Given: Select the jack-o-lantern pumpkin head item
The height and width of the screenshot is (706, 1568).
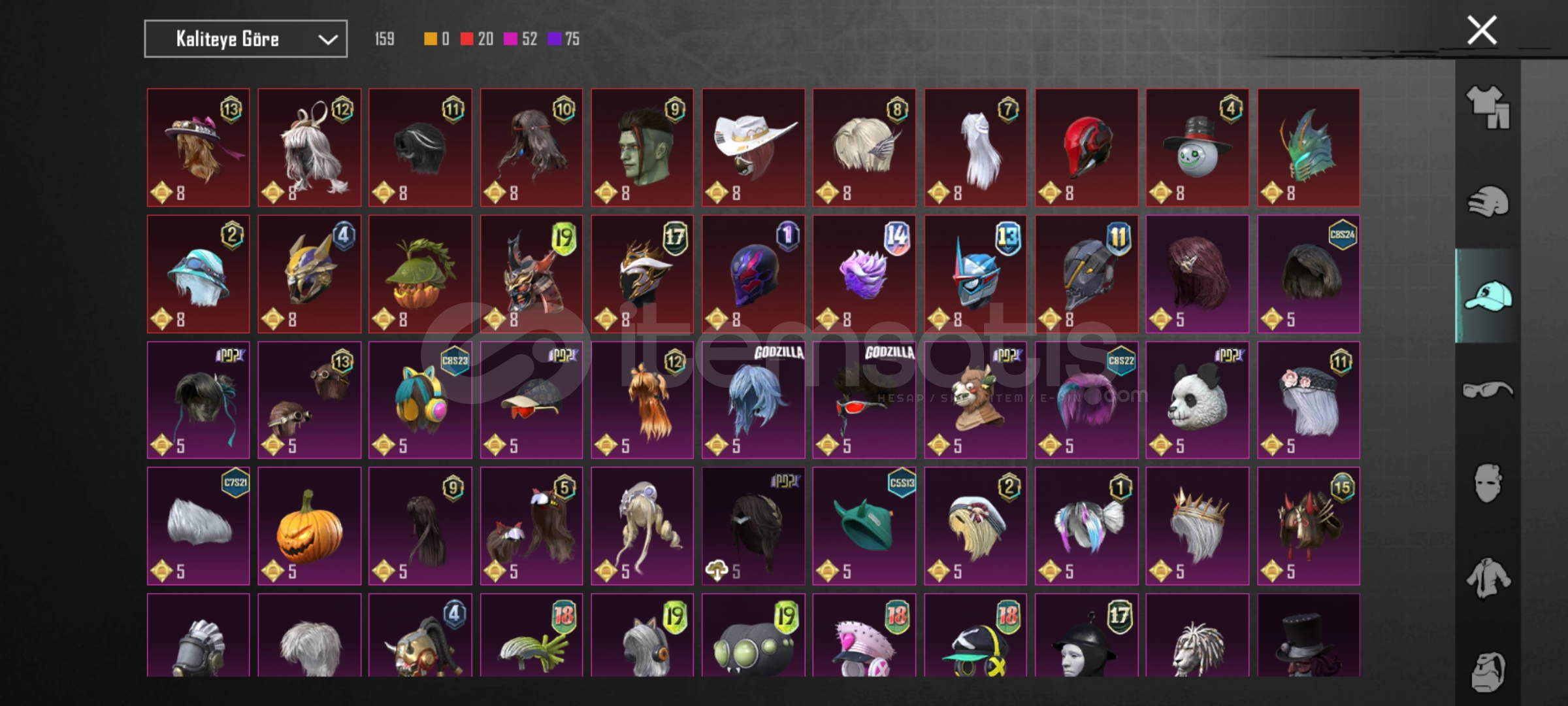Looking at the screenshot, I should point(309,526).
